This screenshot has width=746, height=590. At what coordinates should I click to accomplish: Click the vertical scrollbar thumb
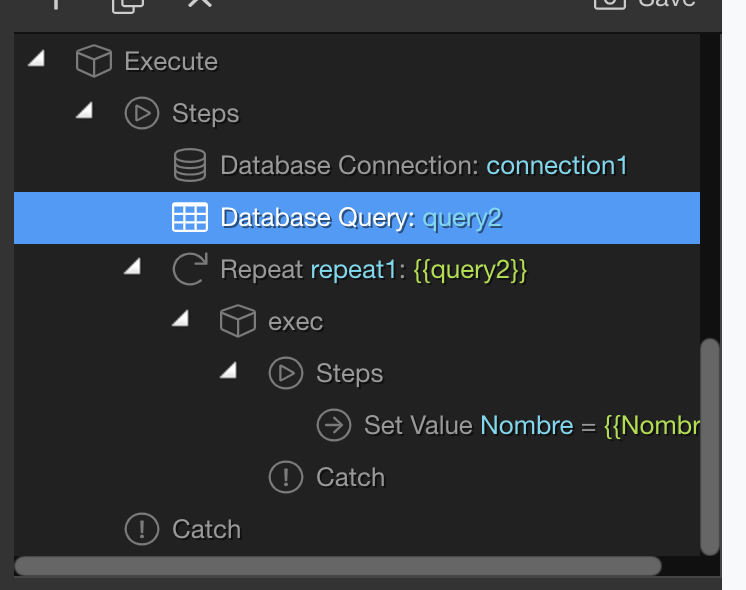[x=710, y=447]
